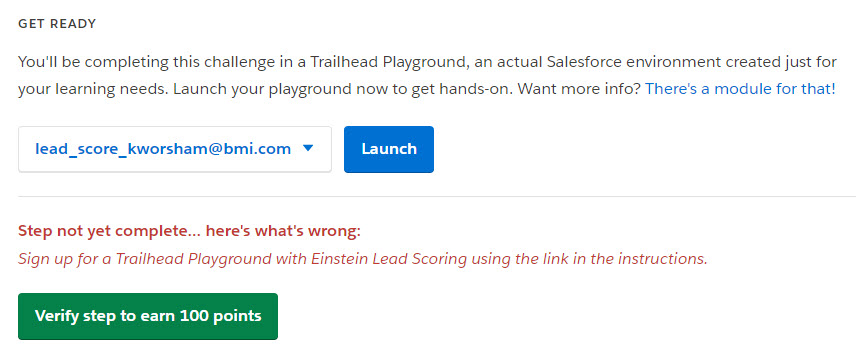
Task: Select lead_score_kworsham@bmi.com playground text
Action: tap(163, 149)
